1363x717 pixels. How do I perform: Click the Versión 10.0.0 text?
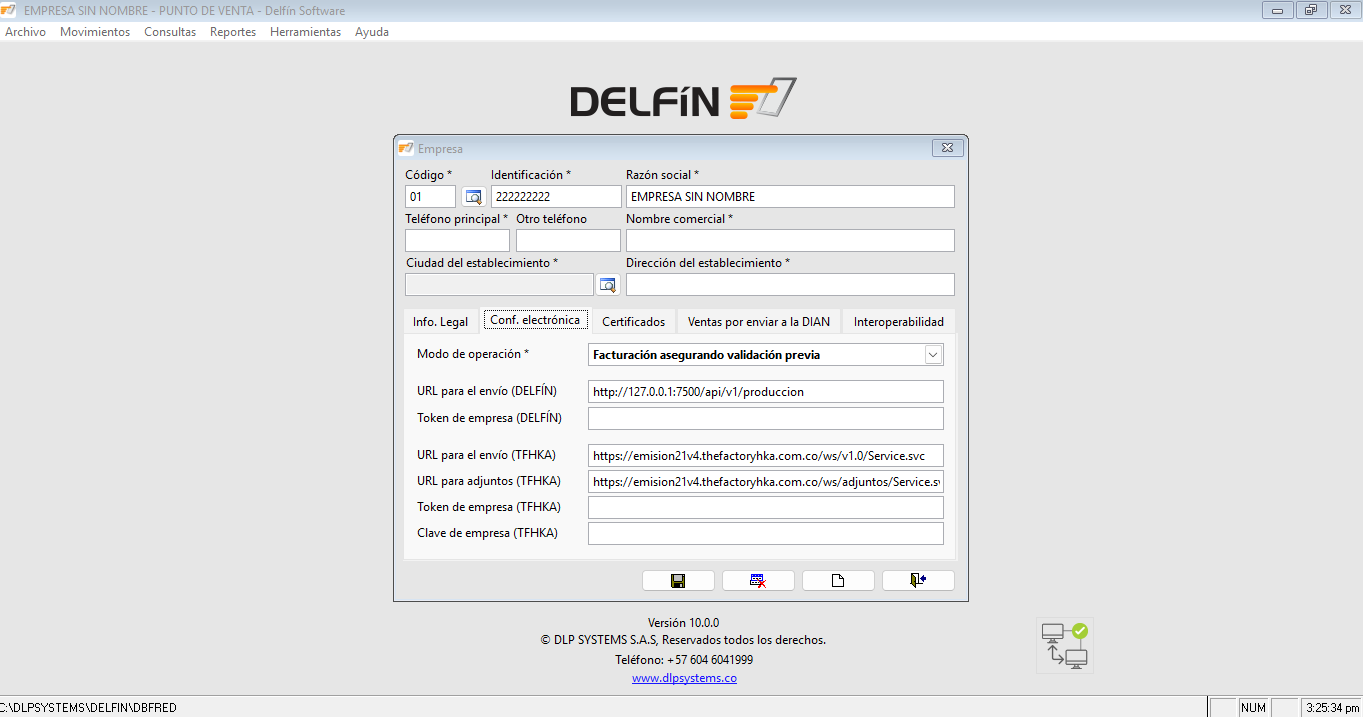click(x=683, y=622)
